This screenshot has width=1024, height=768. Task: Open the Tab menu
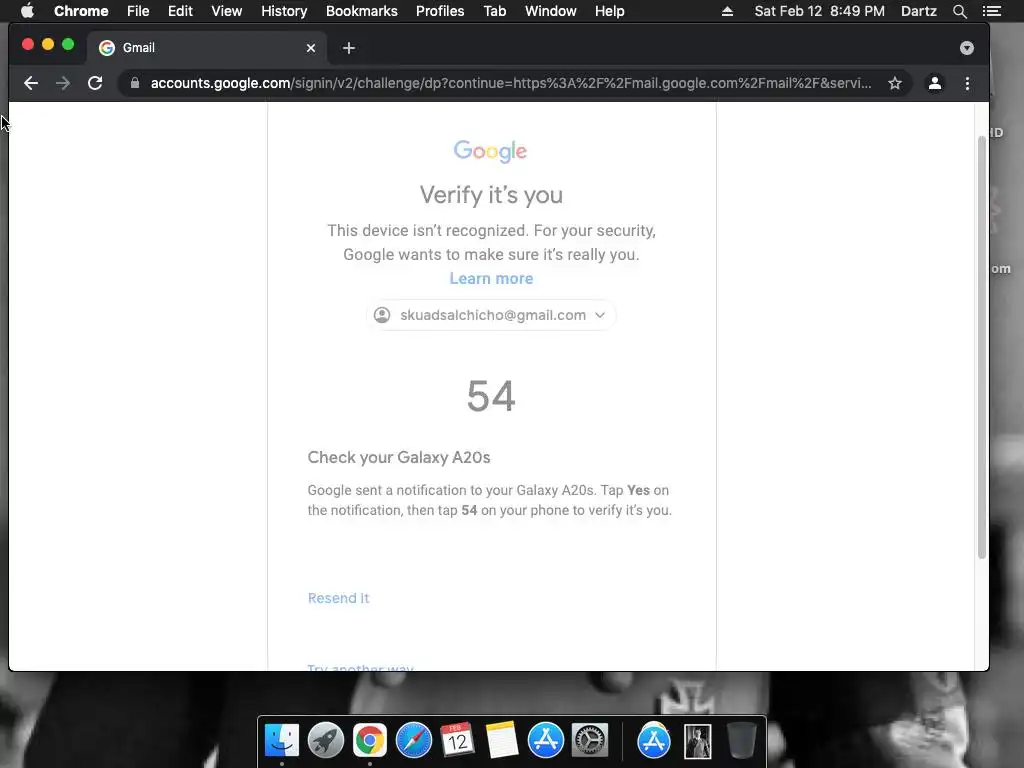pyautogui.click(x=495, y=11)
